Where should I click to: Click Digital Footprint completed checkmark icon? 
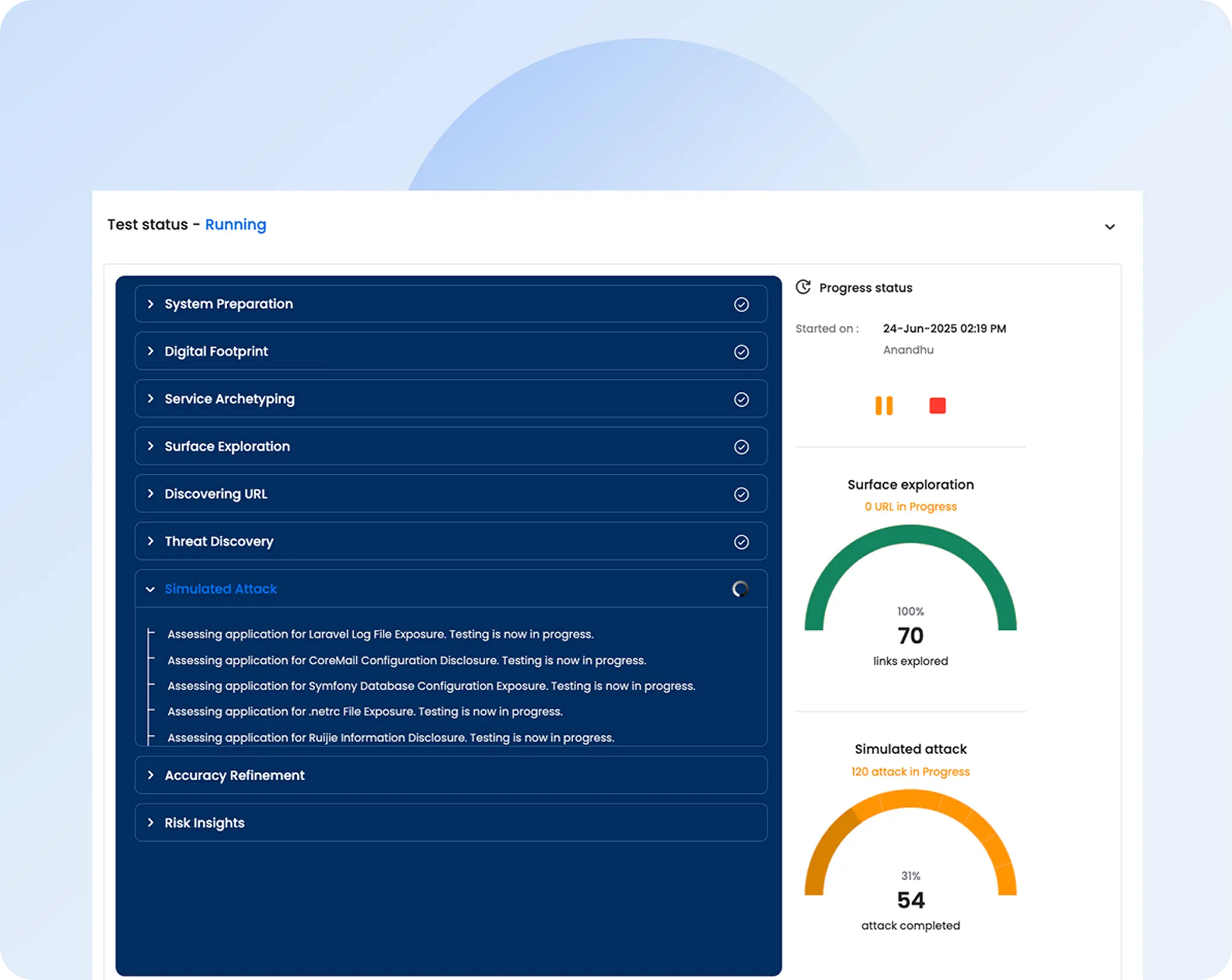coord(741,352)
